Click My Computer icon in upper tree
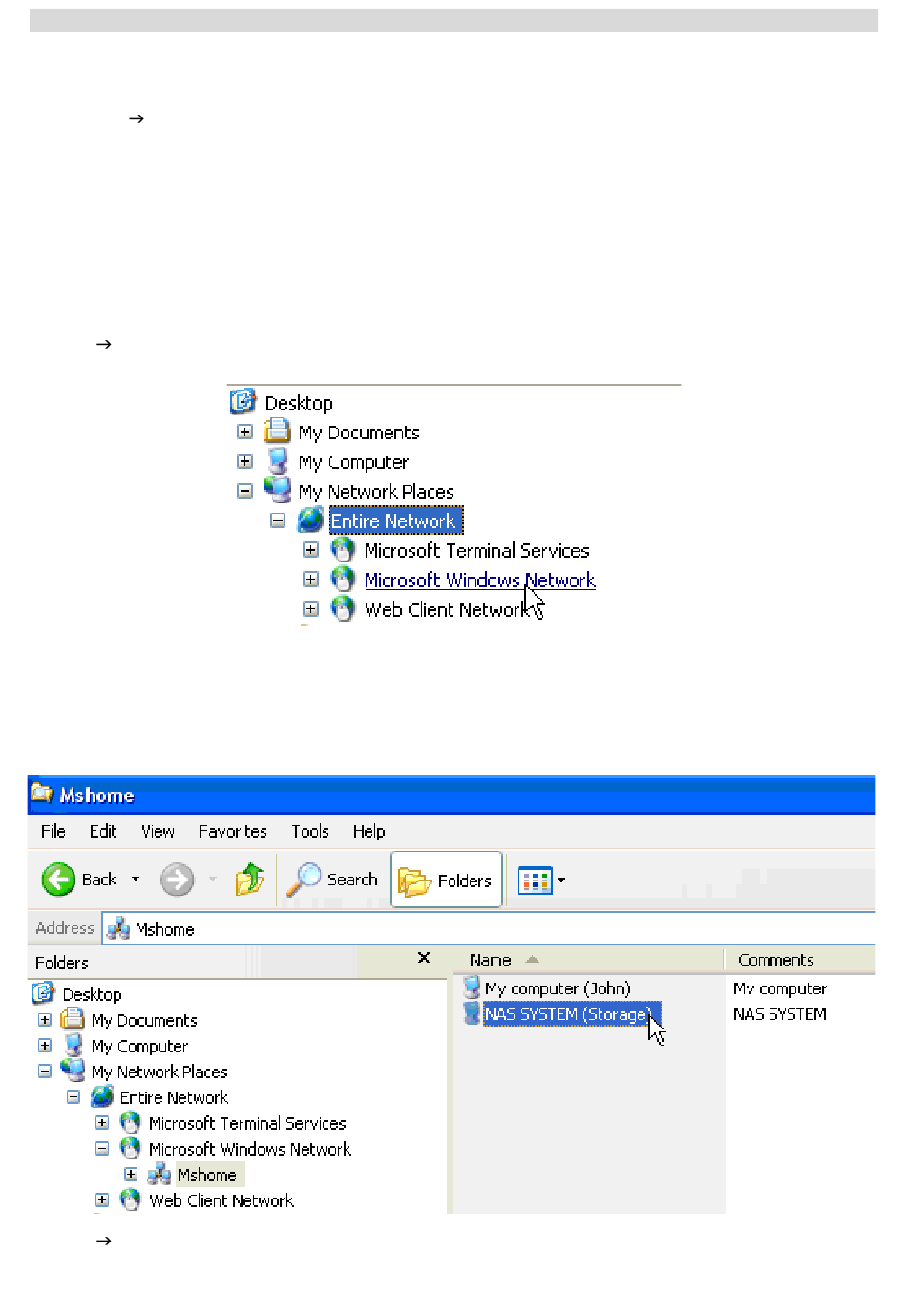The width and height of the screenshot is (907, 1316). tap(278, 460)
